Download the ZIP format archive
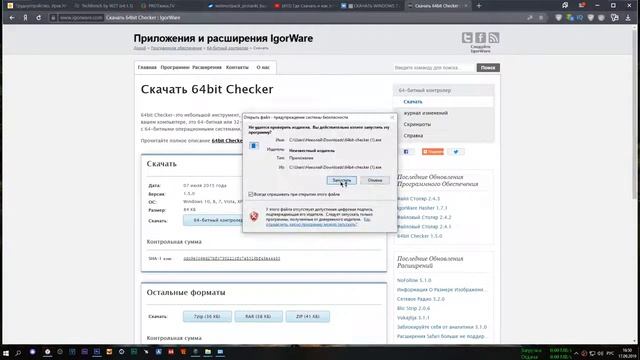Screen dimensions: 640x360 coord(308,316)
